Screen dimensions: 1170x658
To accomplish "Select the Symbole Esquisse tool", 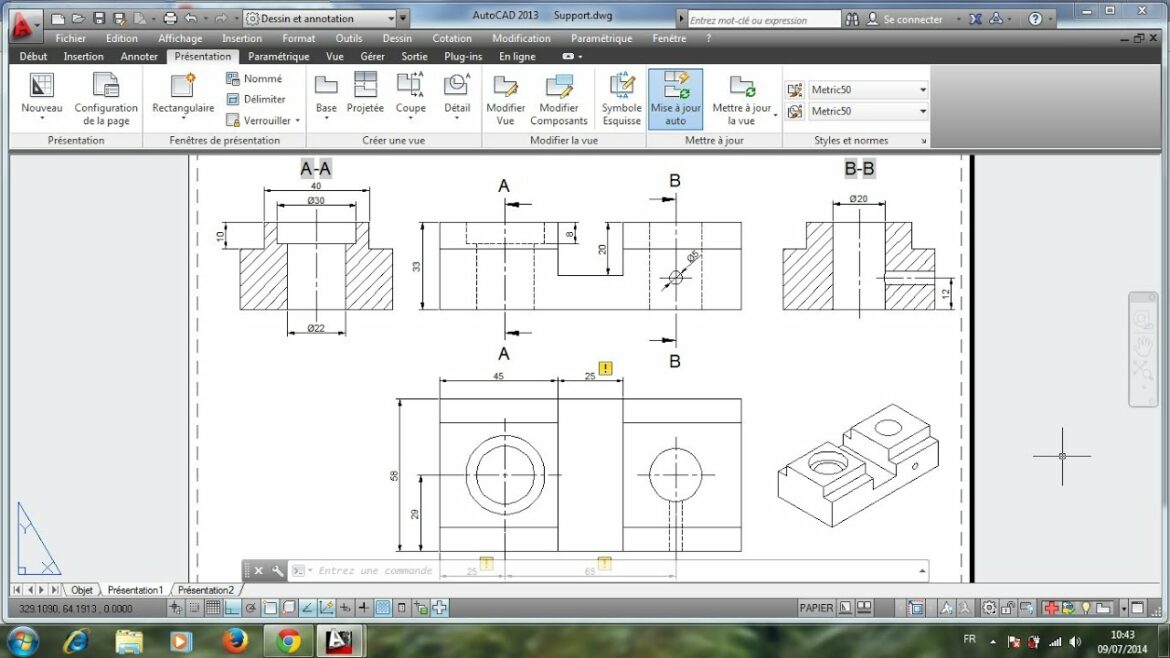I will click(x=620, y=97).
